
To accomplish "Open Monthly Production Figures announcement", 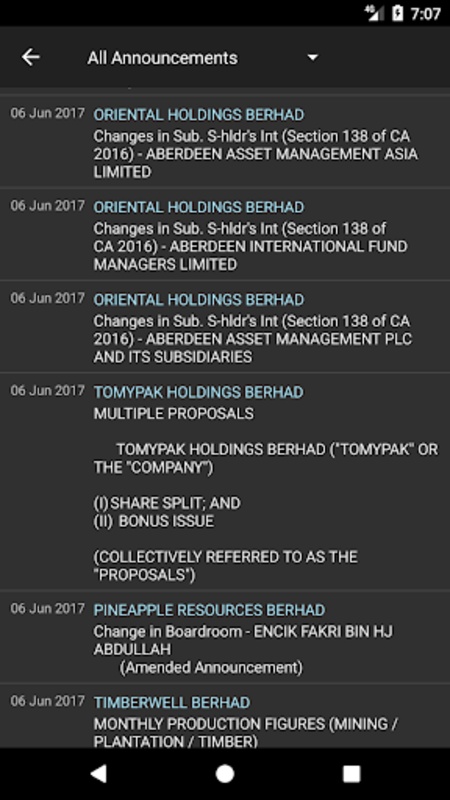I will pos(246,732).
